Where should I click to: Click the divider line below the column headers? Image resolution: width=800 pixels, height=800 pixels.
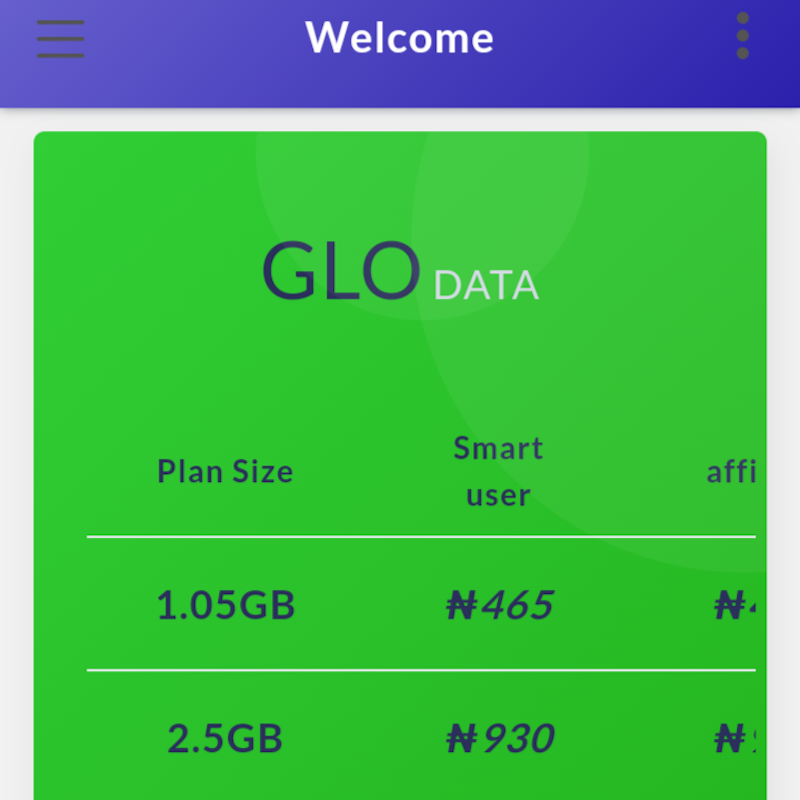(x=420, y=537)
